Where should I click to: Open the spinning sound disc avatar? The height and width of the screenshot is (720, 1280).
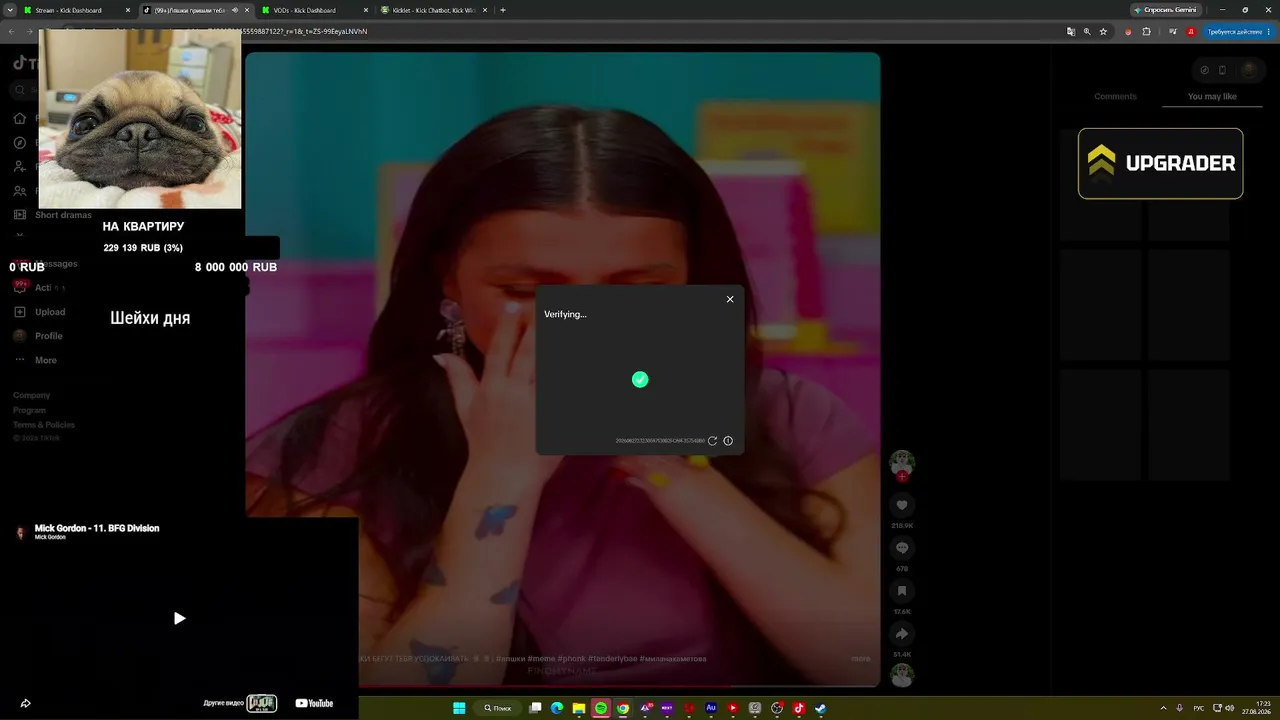tap(902, 675)
